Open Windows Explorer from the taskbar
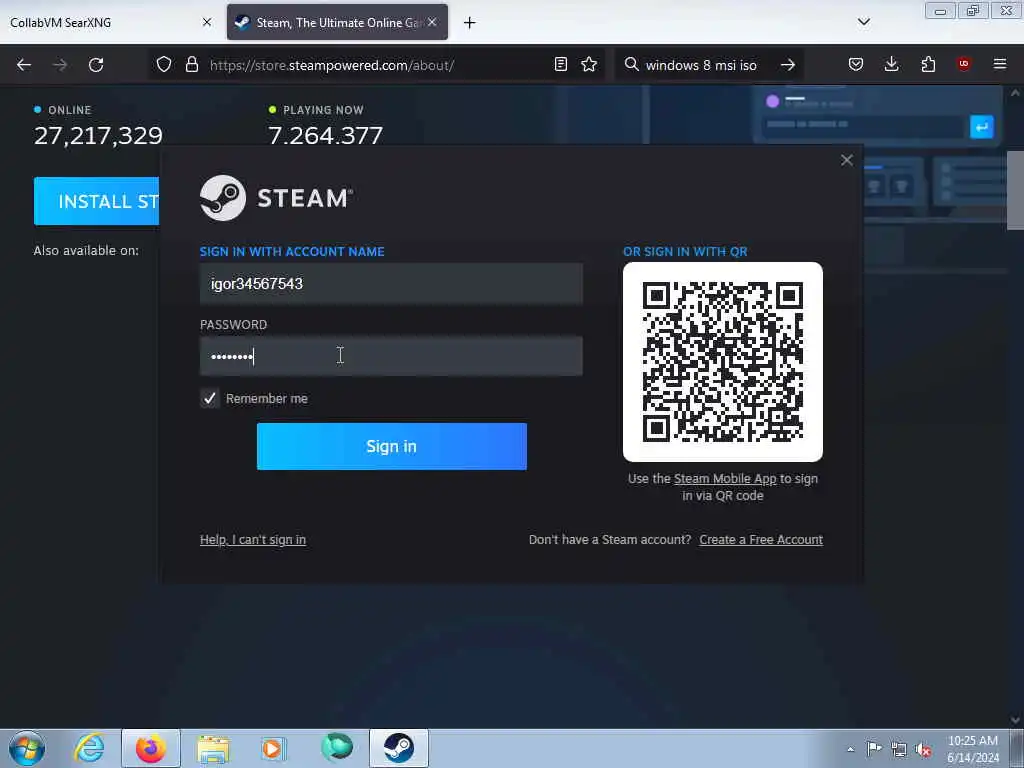The image size is (1024, 768). [x=213, y=748]
